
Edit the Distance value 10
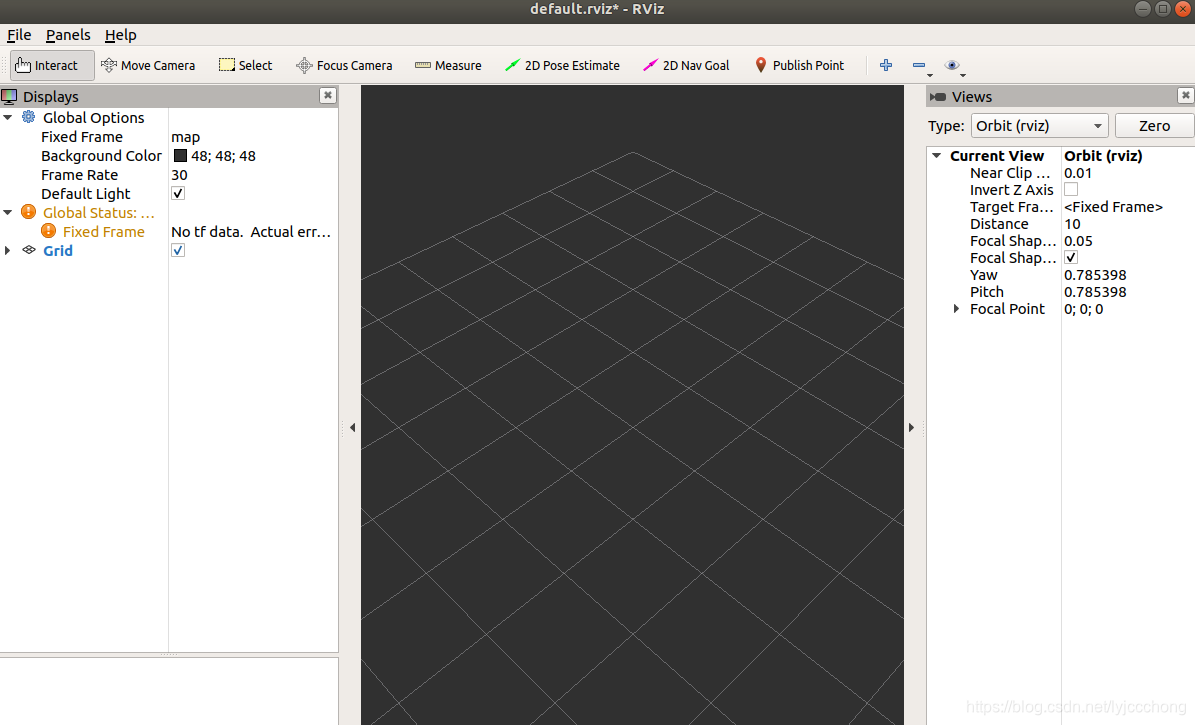click(x=1072, y=224)
